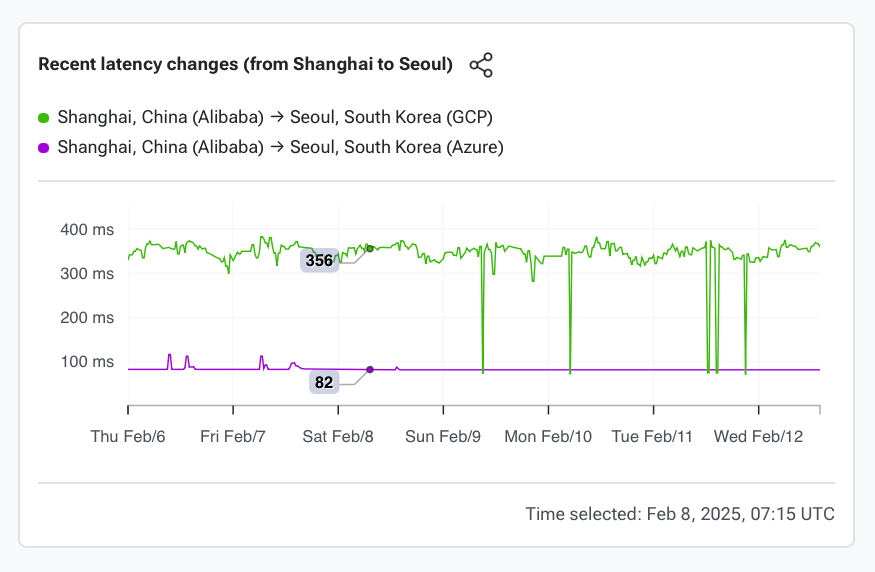The image size is (875, 572).
Task: Click the share icon beside the chart title
Action: tap(481, 65)
